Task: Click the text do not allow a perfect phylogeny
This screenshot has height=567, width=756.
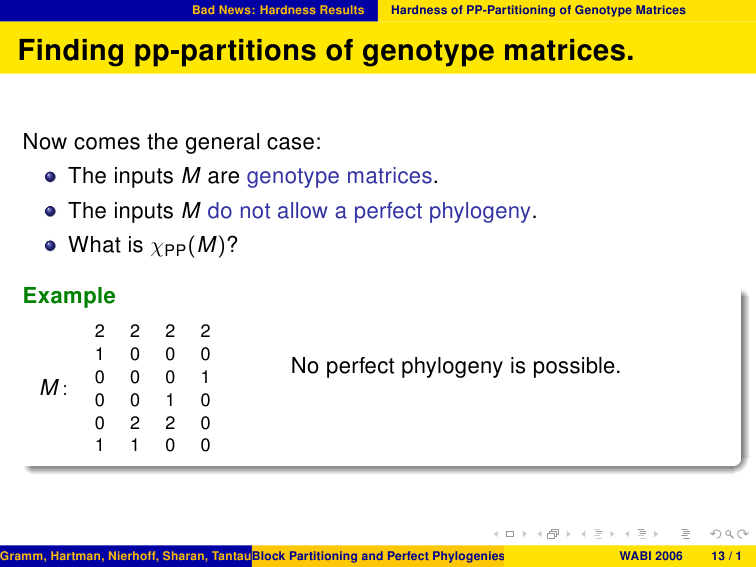Action: [x=369, y=211]
